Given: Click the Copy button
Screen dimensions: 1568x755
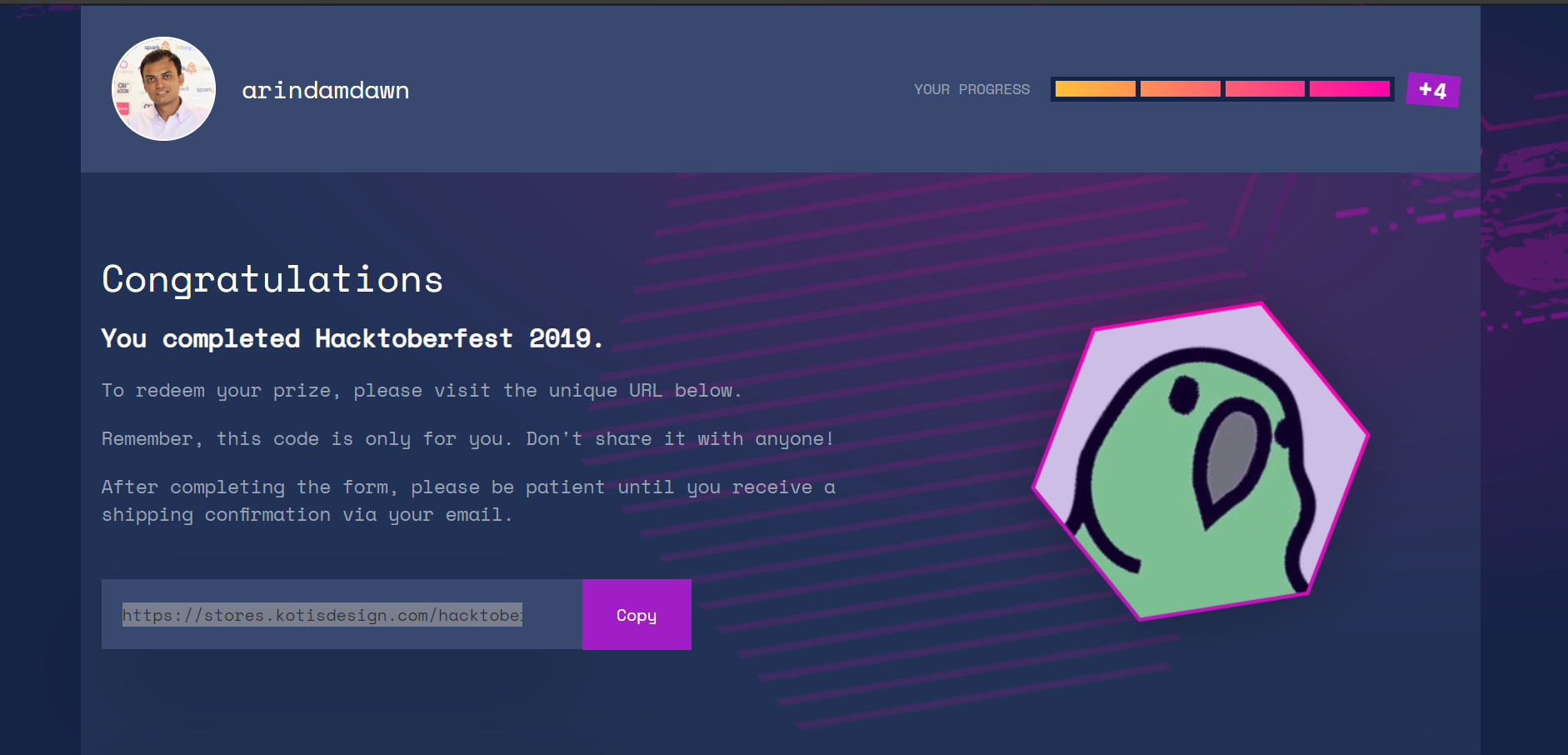Looking at the screenshot, I should click(637, 615).
